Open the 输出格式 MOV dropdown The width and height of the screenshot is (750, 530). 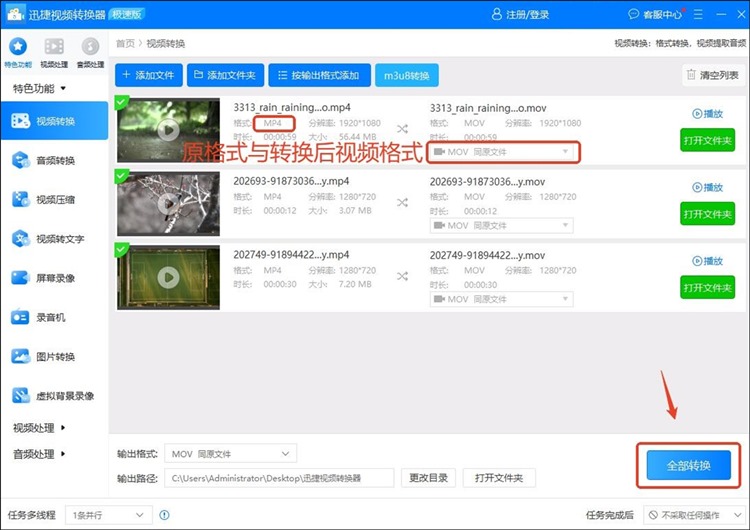231,453
